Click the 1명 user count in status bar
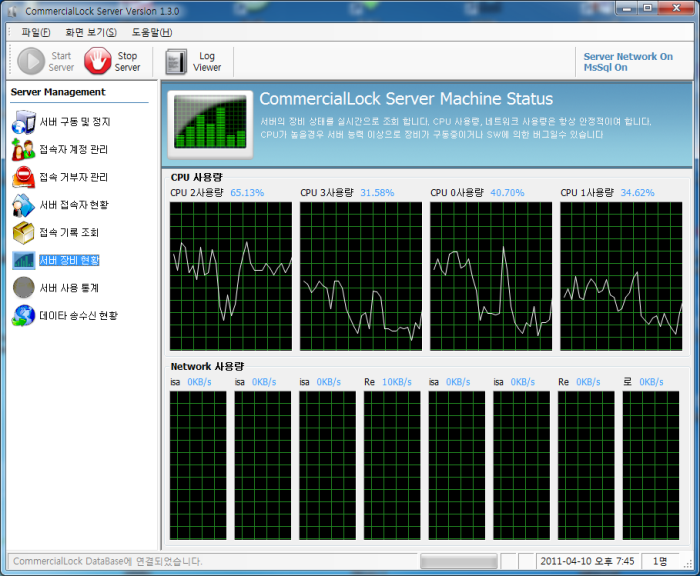The width and height of the screenshot is (700, 576). 660,561
